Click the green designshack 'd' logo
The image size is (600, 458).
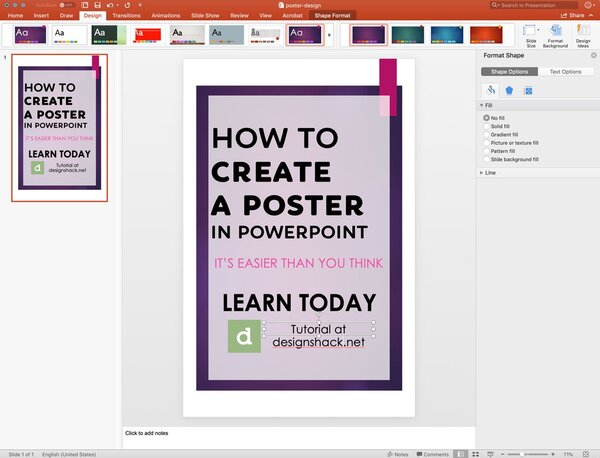[x=243, y=336]
